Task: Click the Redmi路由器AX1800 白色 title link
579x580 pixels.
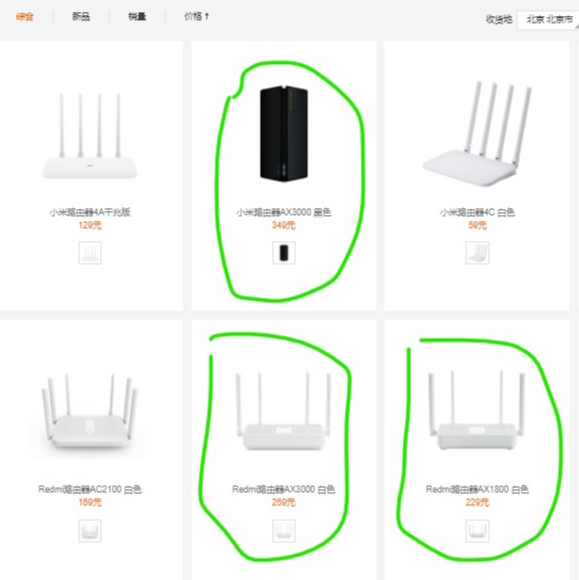Action: [477, 489]
